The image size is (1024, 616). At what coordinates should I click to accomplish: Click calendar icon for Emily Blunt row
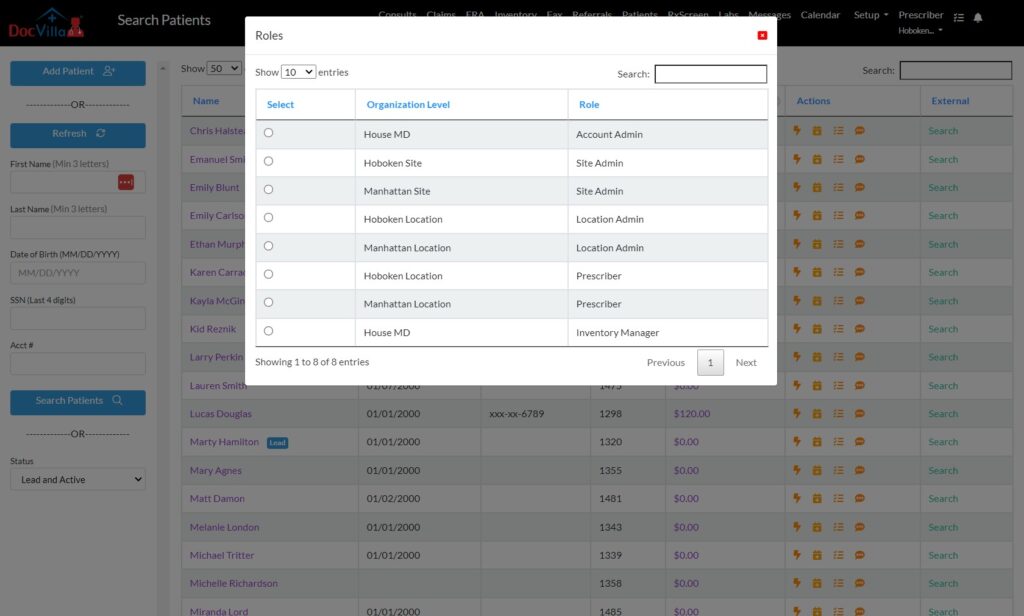(817, 187)
